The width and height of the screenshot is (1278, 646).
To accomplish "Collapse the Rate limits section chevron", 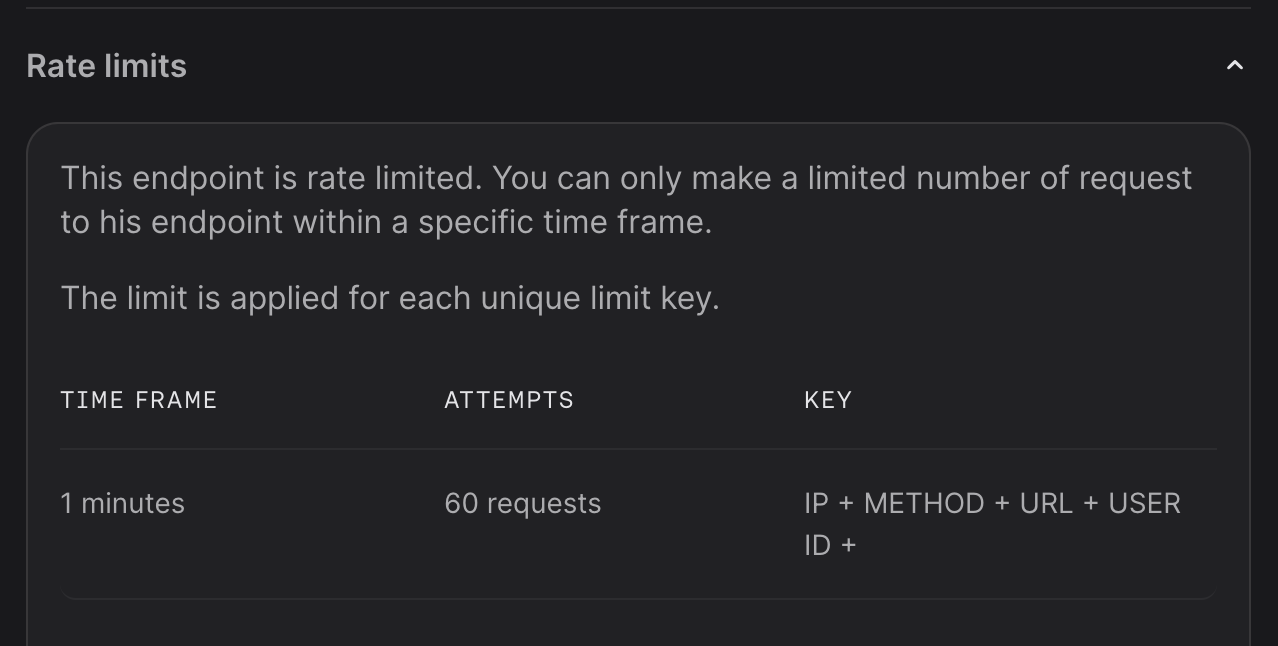I will pos(1235,66).
